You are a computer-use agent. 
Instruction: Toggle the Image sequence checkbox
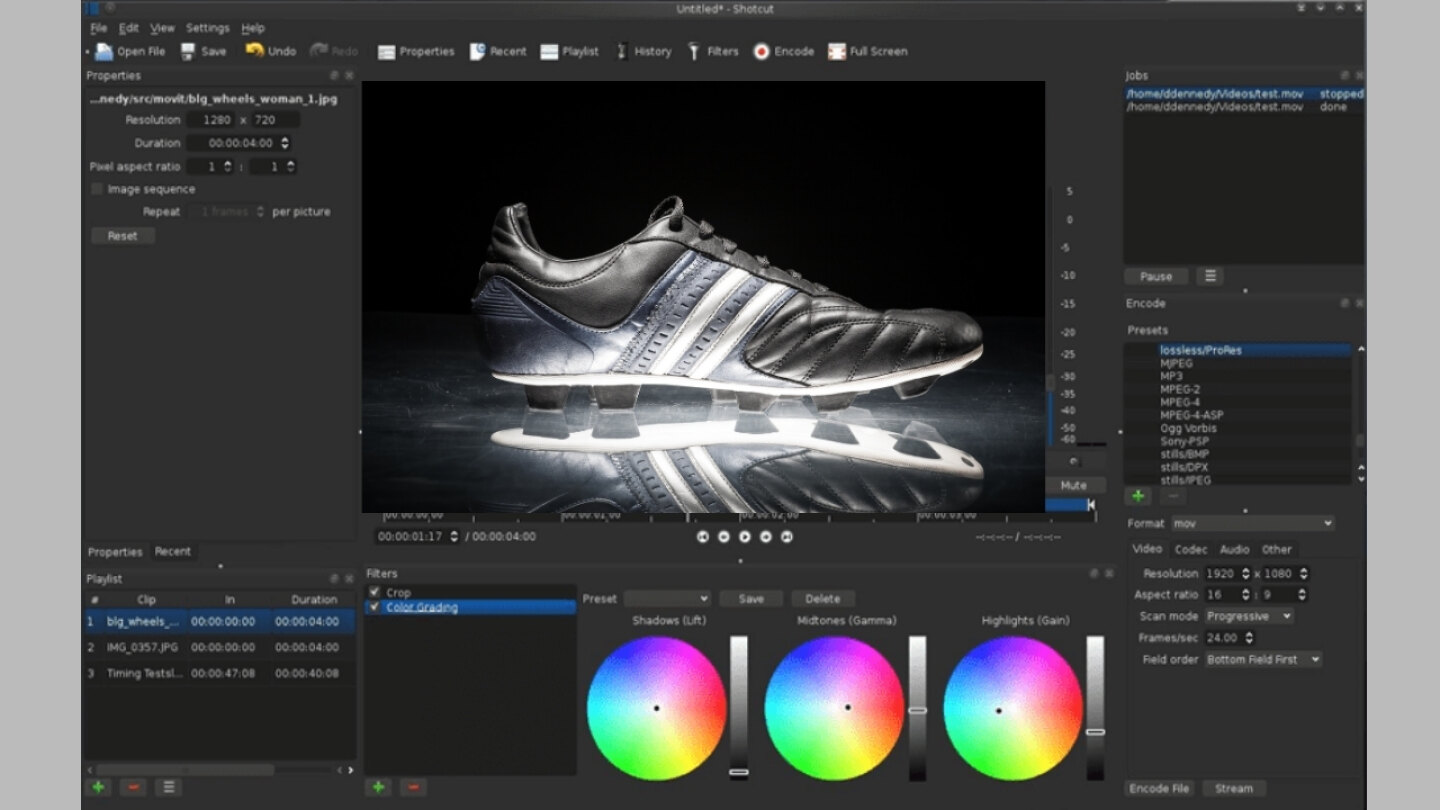[97, 189]
